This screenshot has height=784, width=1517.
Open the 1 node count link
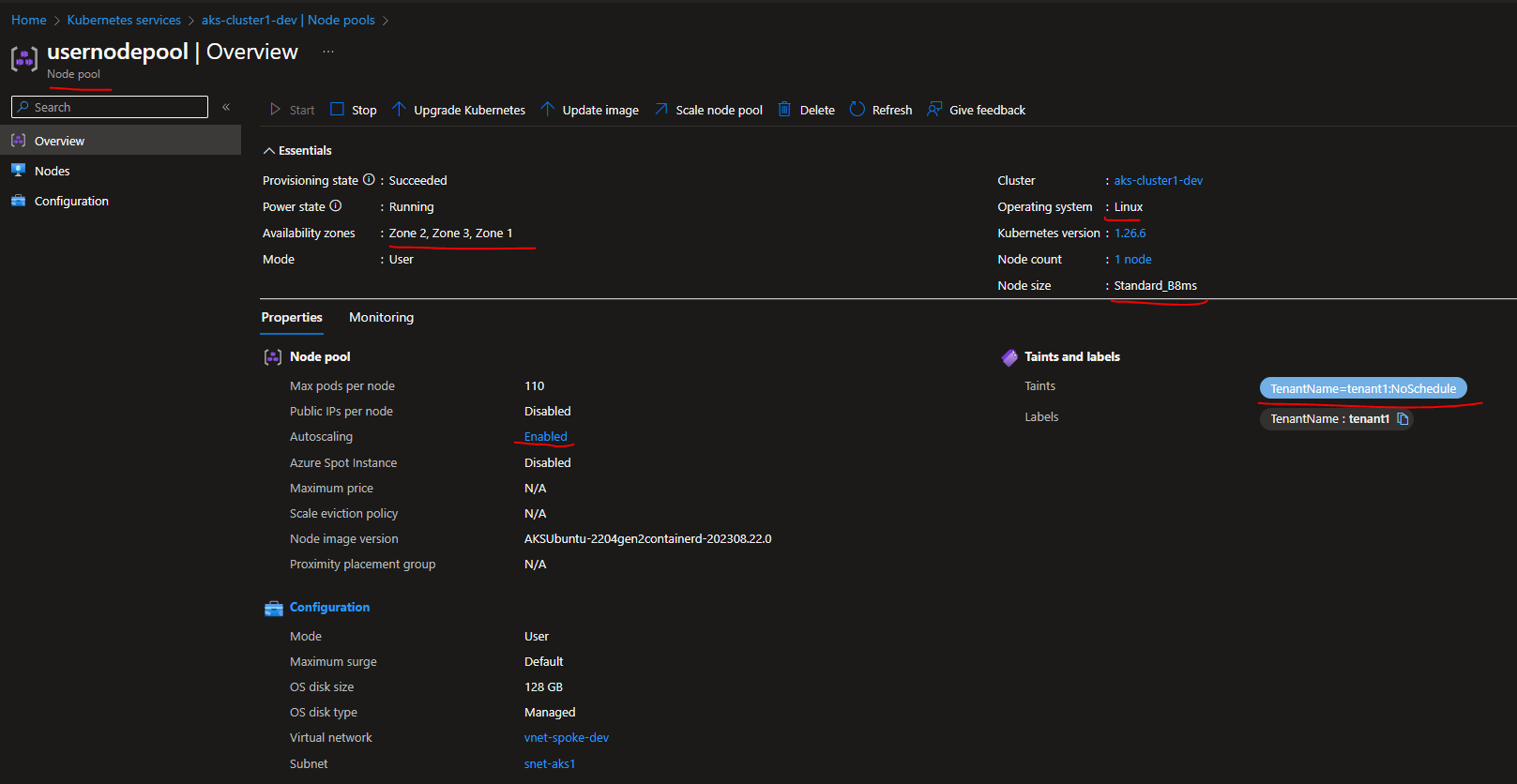1132,259
